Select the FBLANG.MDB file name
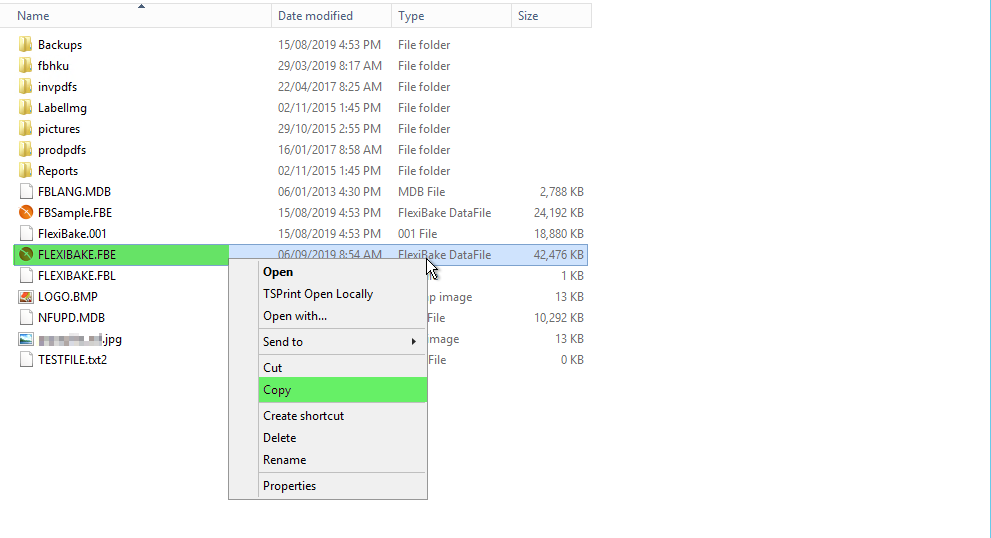The width and height of the screenshot is (991, 538). pos(75,191)
